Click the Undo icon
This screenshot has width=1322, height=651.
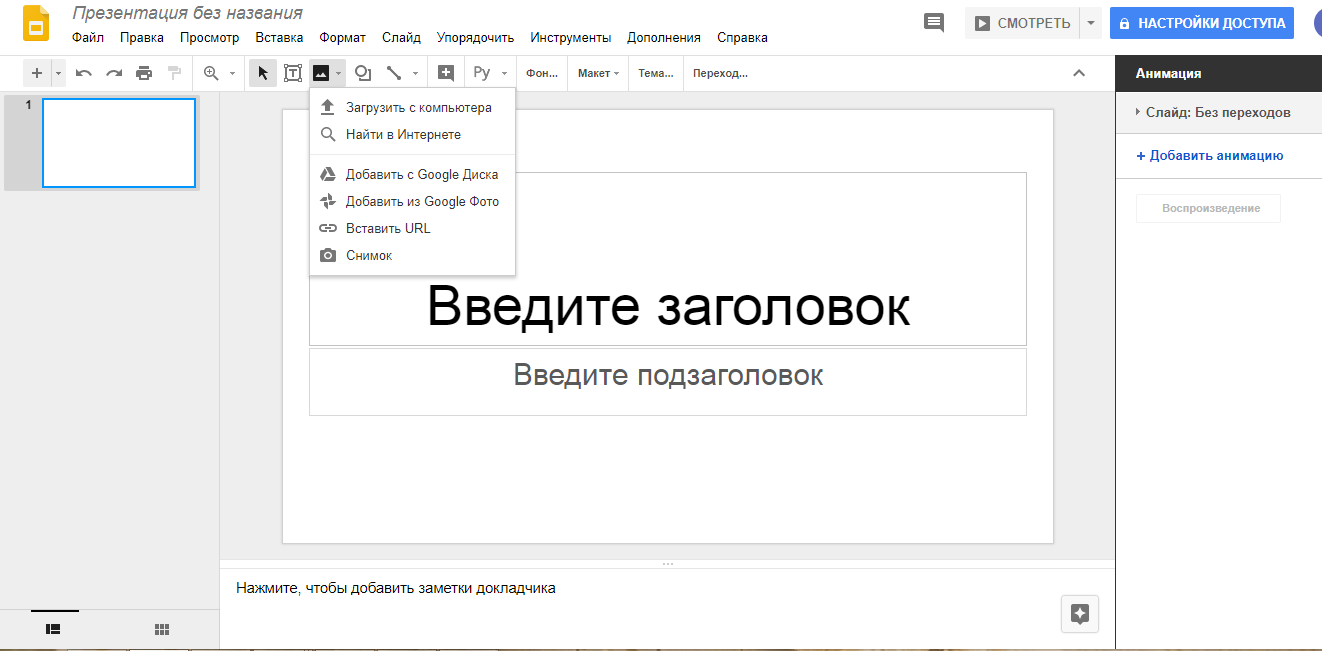(85, 72)
